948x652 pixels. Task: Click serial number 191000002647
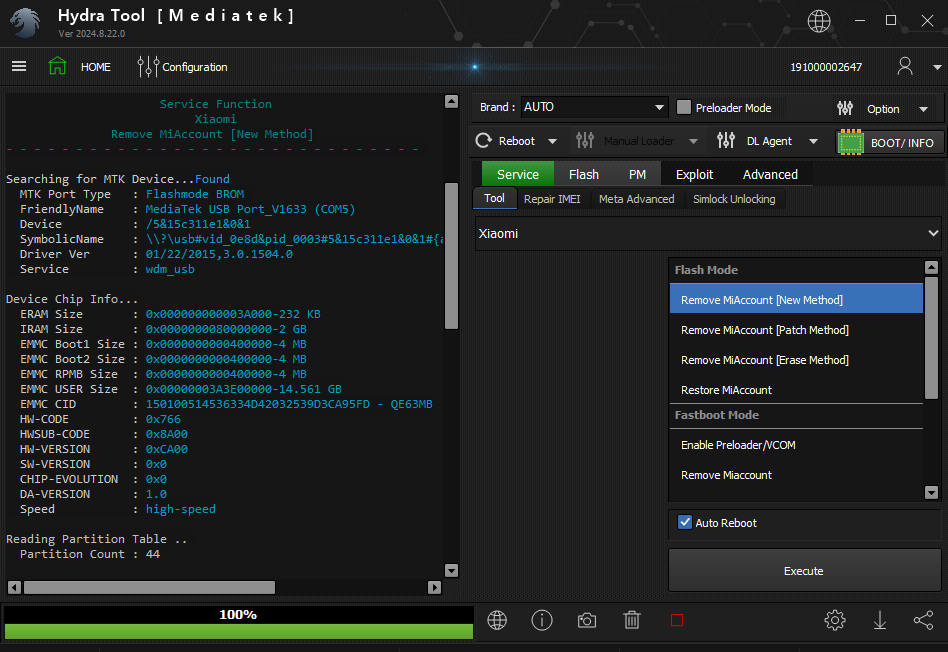pyautogui.click(x=826, y=67)
